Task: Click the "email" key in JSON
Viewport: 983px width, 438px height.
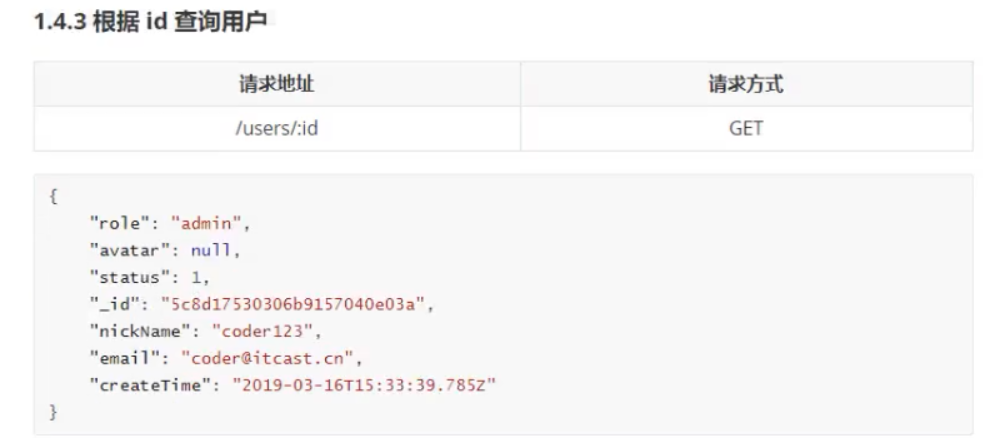Action: 121,358
